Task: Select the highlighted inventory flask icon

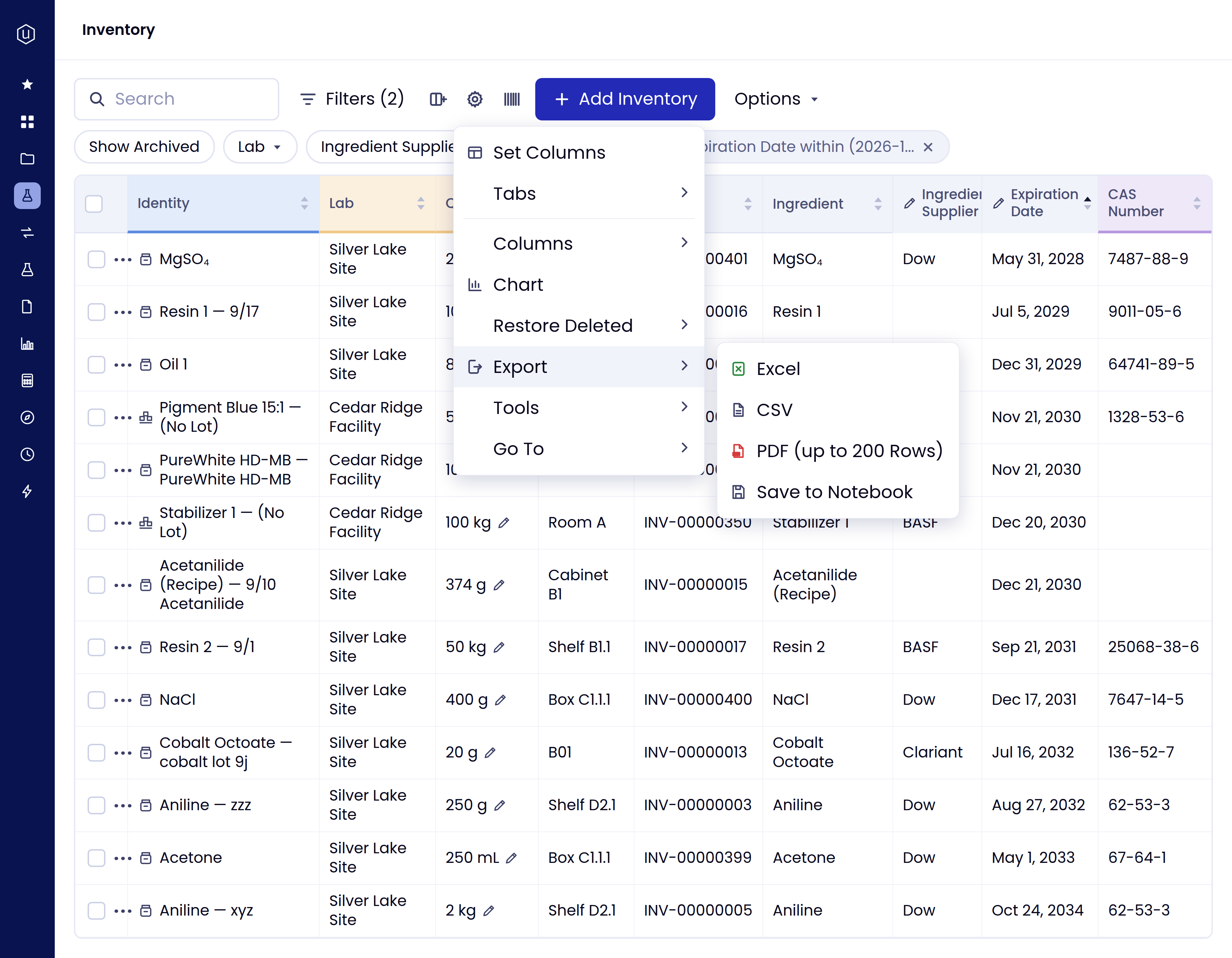Action: (x=27, y=196)
